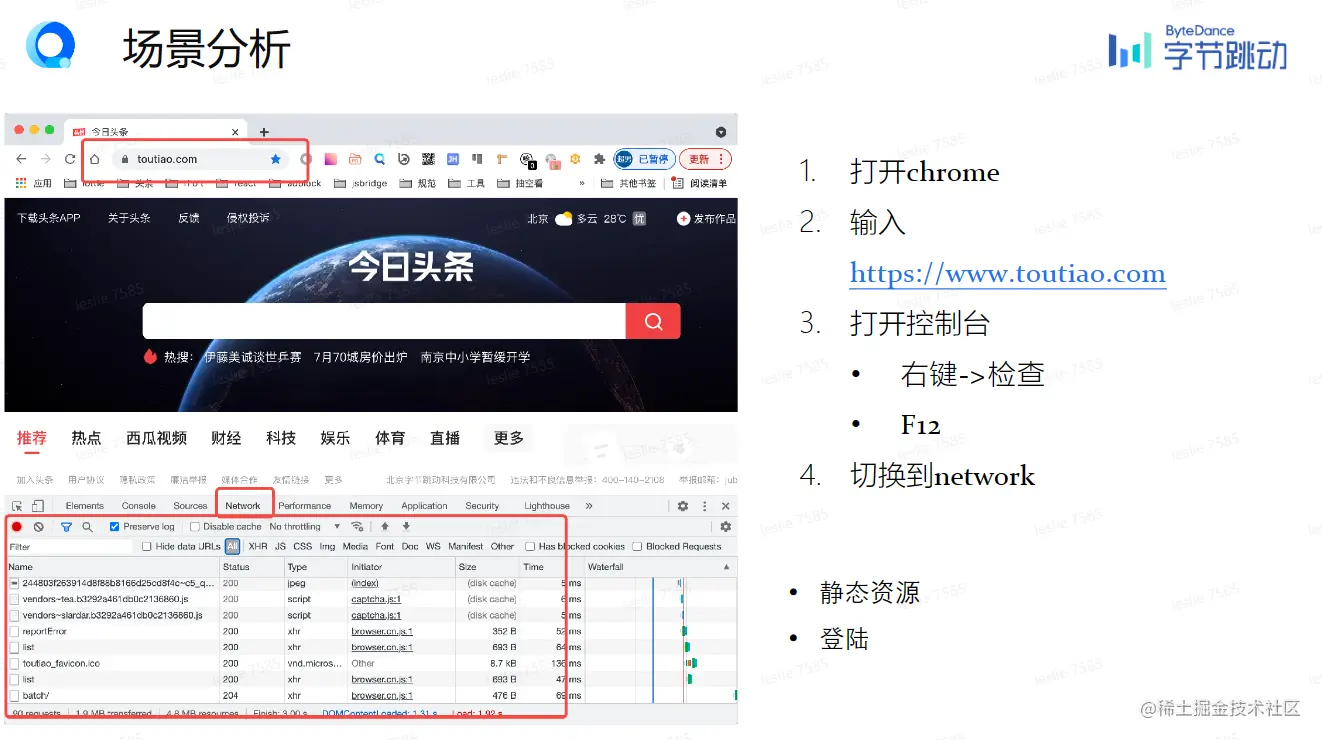Click the home icon beside the address bar
1322x740 pixels.
click(x=95, y=159)
